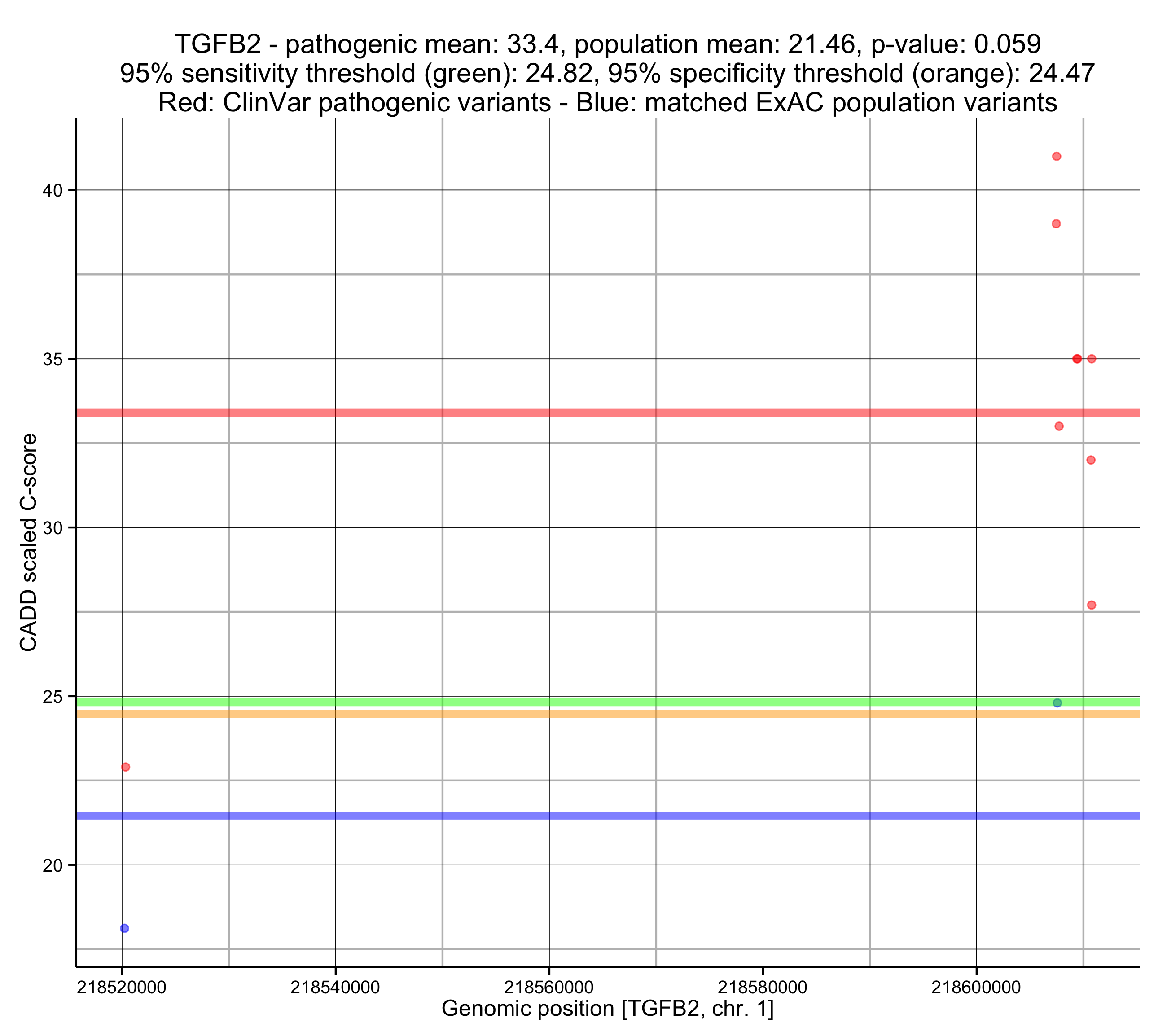Click the x-axis label 218600000

pos(976,988)
